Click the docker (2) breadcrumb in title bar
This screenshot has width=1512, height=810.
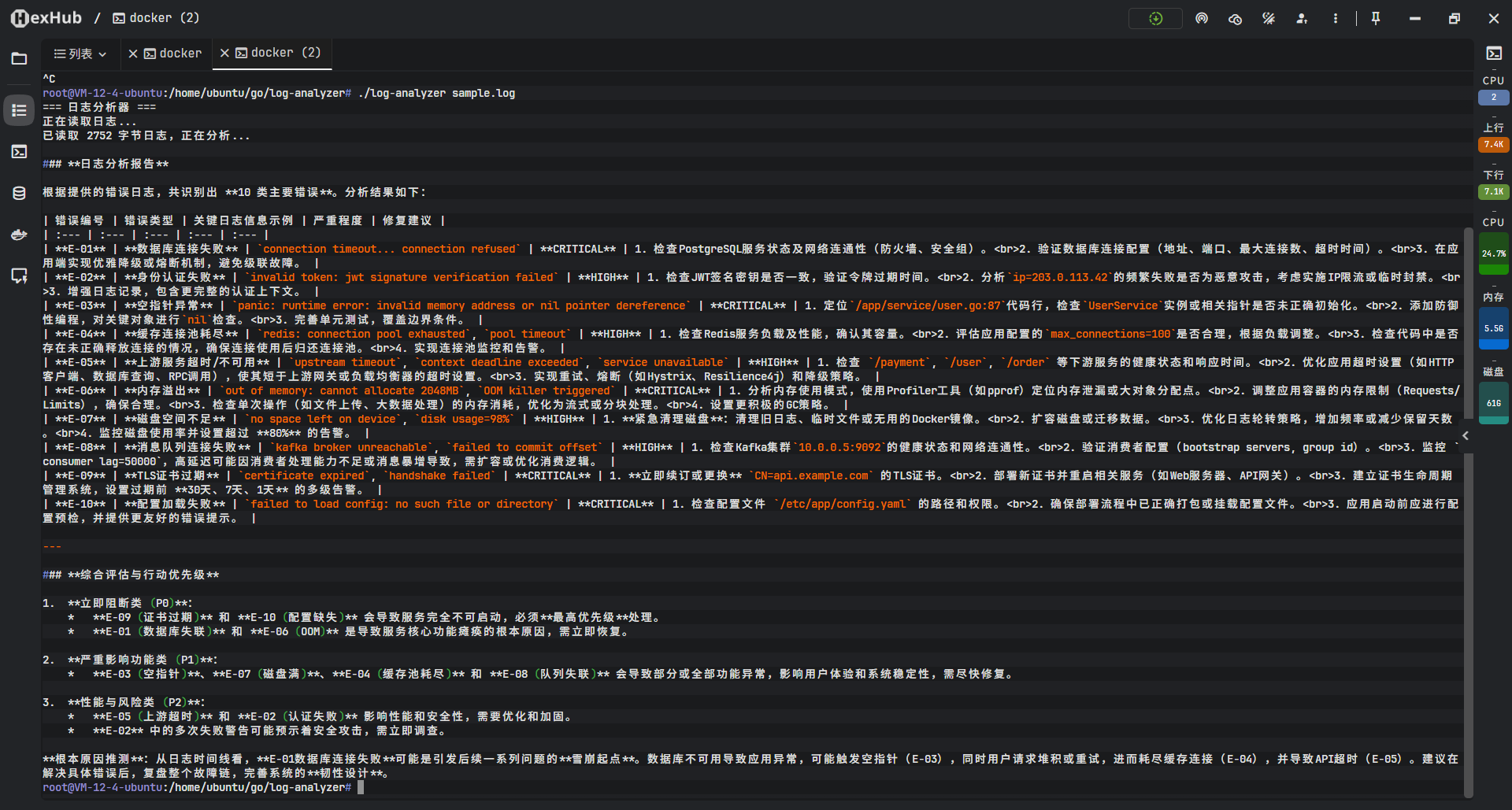(157, 18)
